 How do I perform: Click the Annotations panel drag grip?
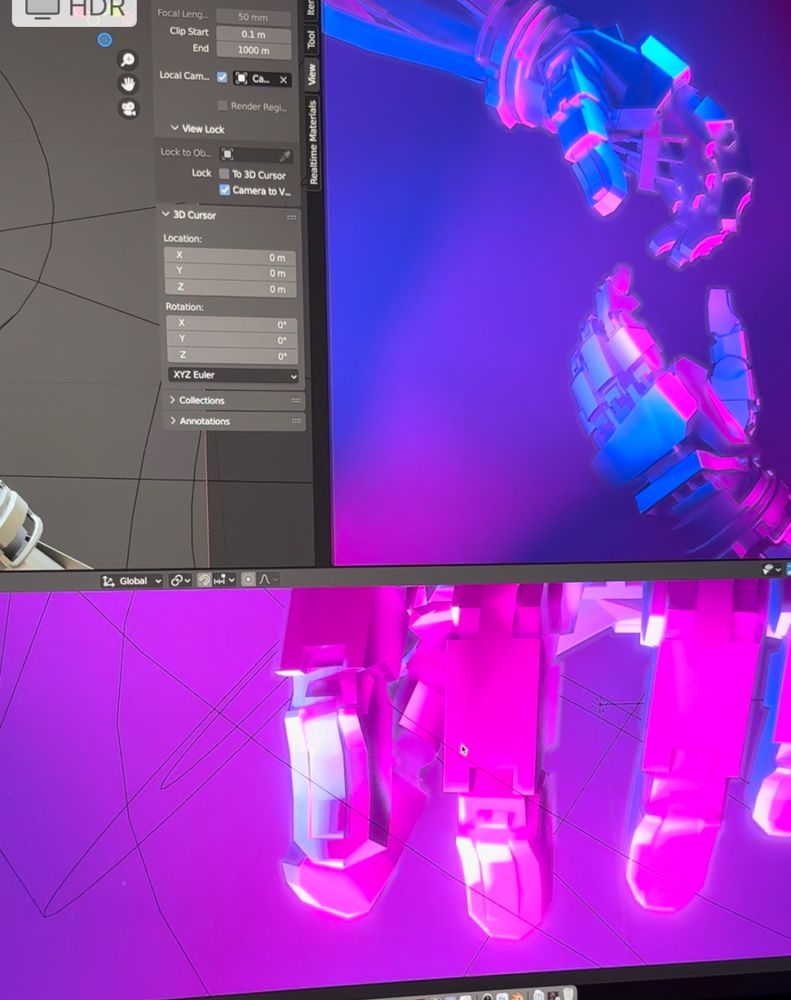[296, 421]
